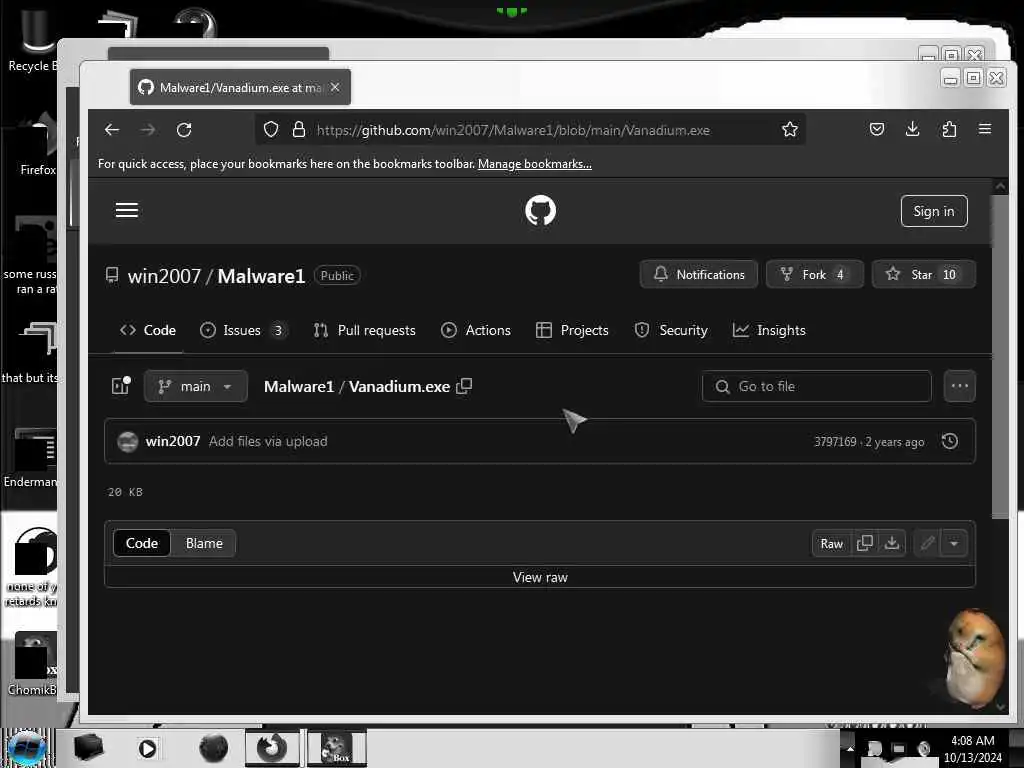Open GitHub's global navigation hamburger menu
The width and height of the screenshot is (1024, 768).
pyautogui.click(x=127, y=210)
